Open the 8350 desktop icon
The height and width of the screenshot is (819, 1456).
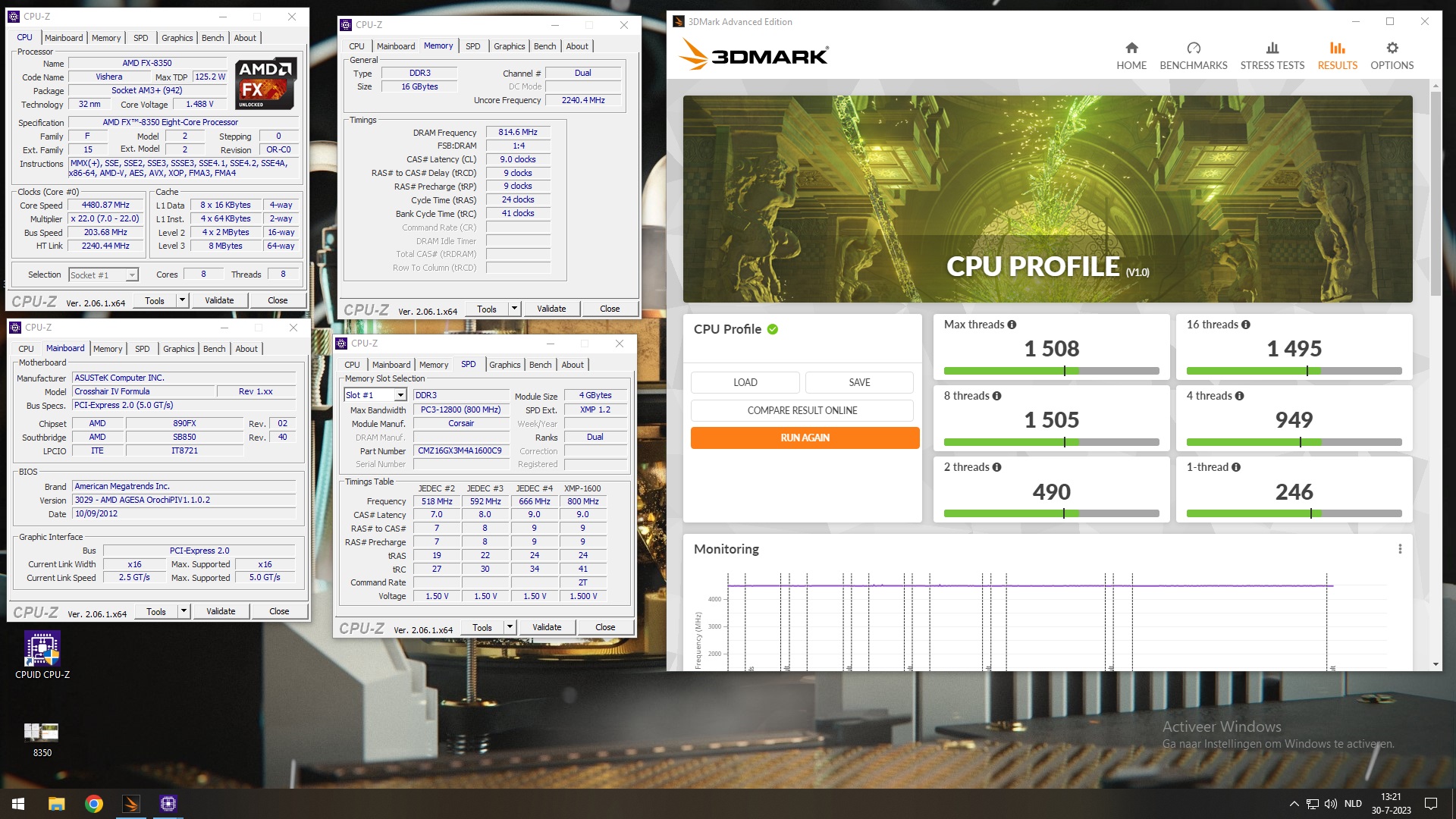42,739
